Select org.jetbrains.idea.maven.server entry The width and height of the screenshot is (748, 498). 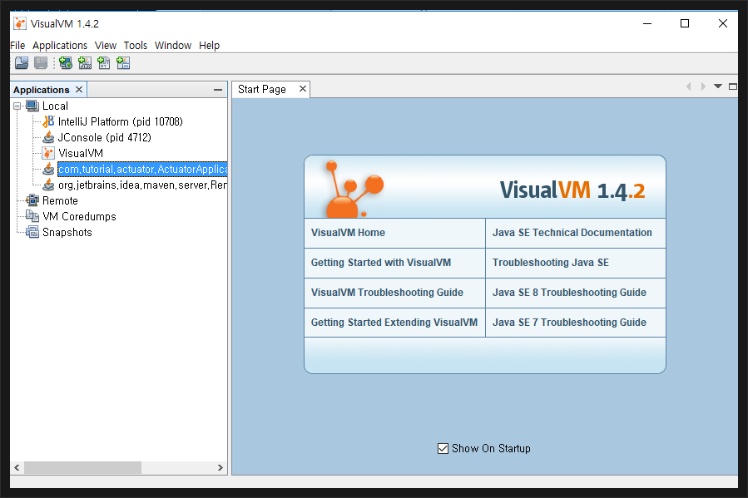point(142,185)
